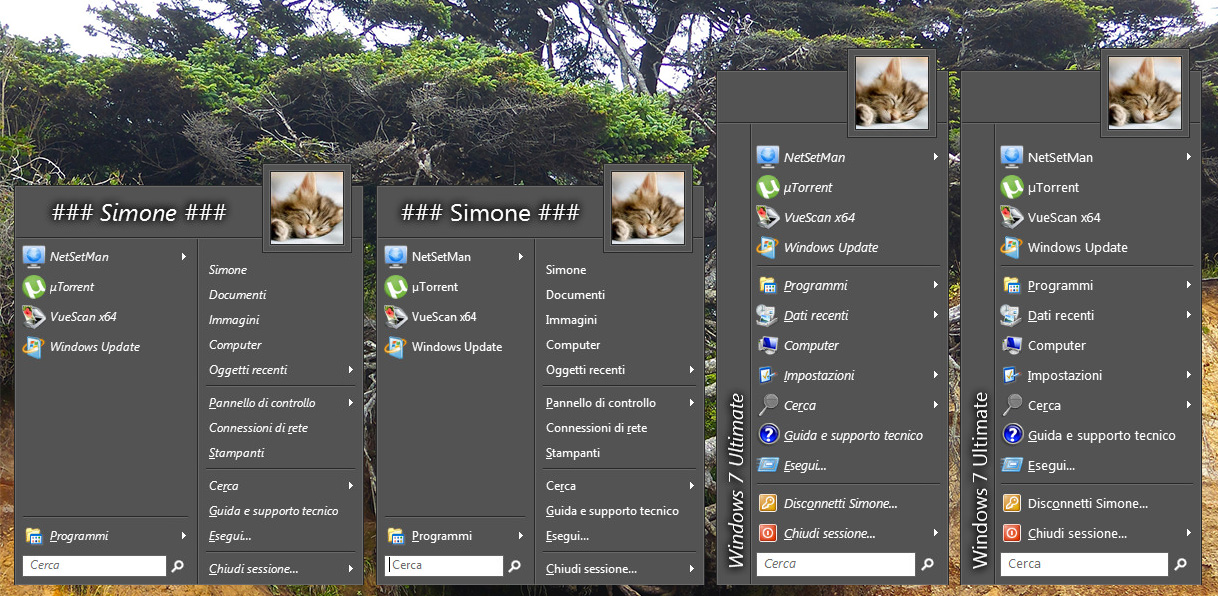Expand Oggetti recenti arrow in leftmost italic menu

tap(351, 370)
